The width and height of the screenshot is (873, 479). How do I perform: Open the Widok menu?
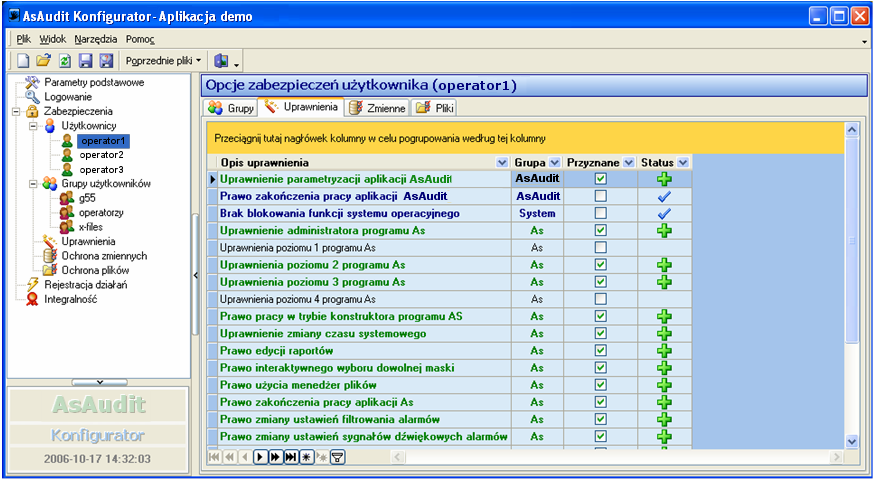tap(53, 39)
